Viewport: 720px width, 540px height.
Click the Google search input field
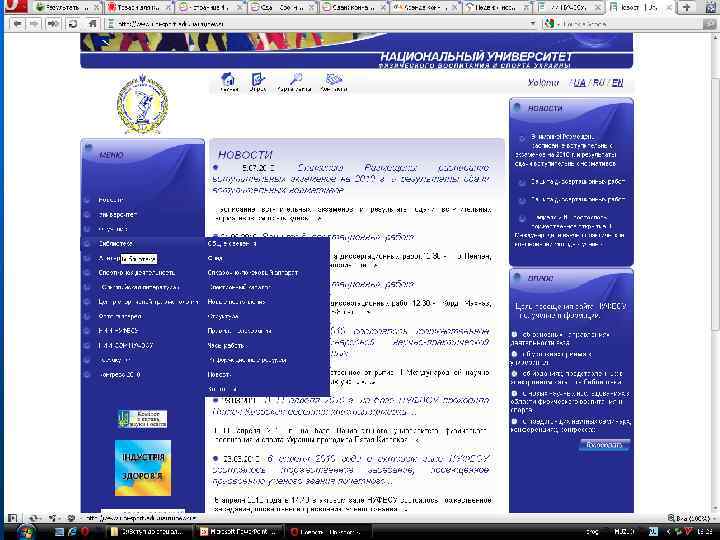click(x=629, y=23)
